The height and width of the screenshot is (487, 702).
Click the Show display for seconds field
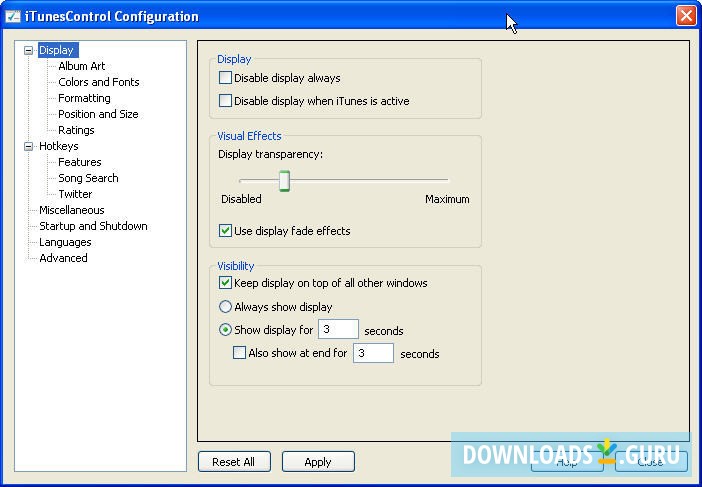[338, 329]
